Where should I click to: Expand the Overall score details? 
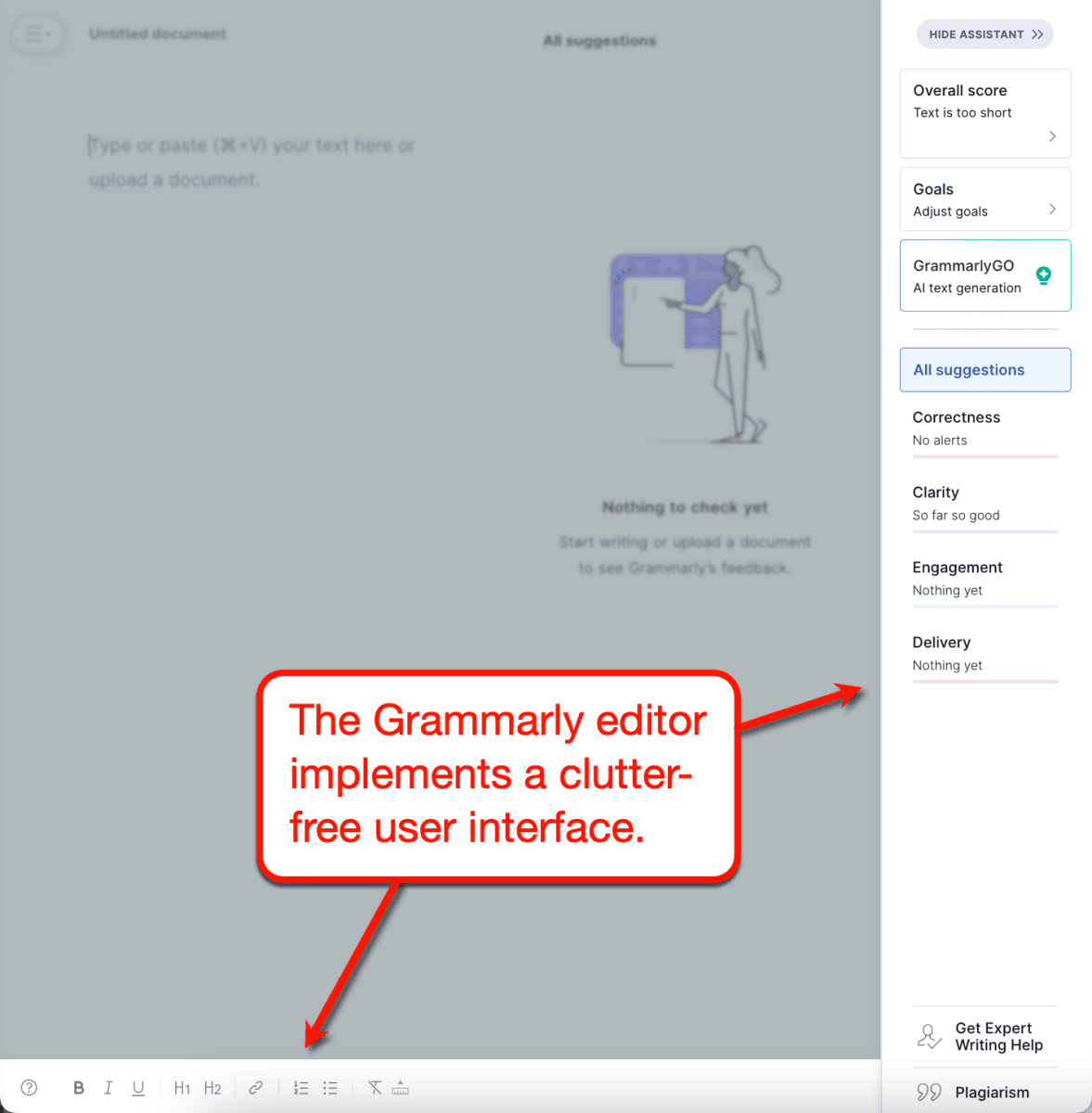point(984,113)
